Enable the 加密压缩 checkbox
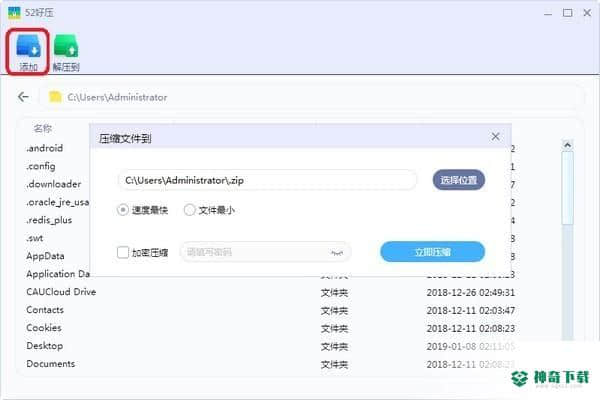Screen dimensions: 600x400 click(123, 252)
